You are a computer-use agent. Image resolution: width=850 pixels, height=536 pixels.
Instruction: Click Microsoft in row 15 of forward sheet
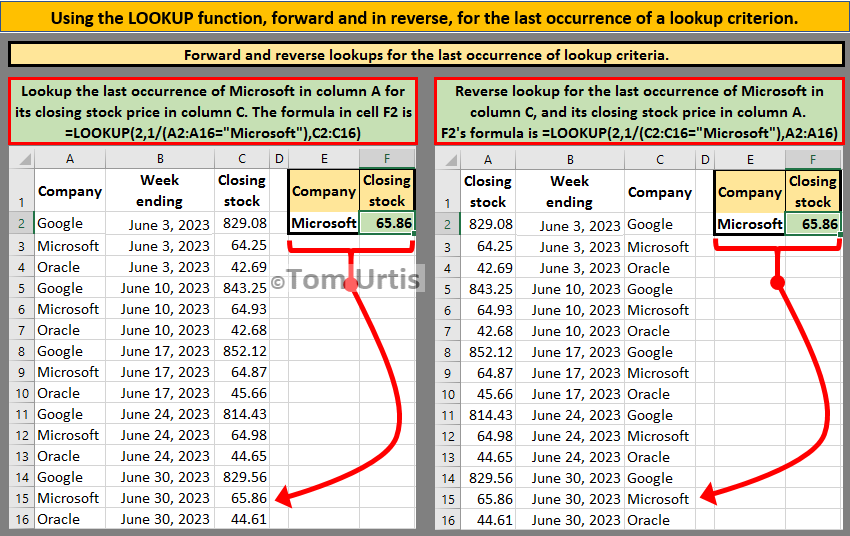[70, 498]
